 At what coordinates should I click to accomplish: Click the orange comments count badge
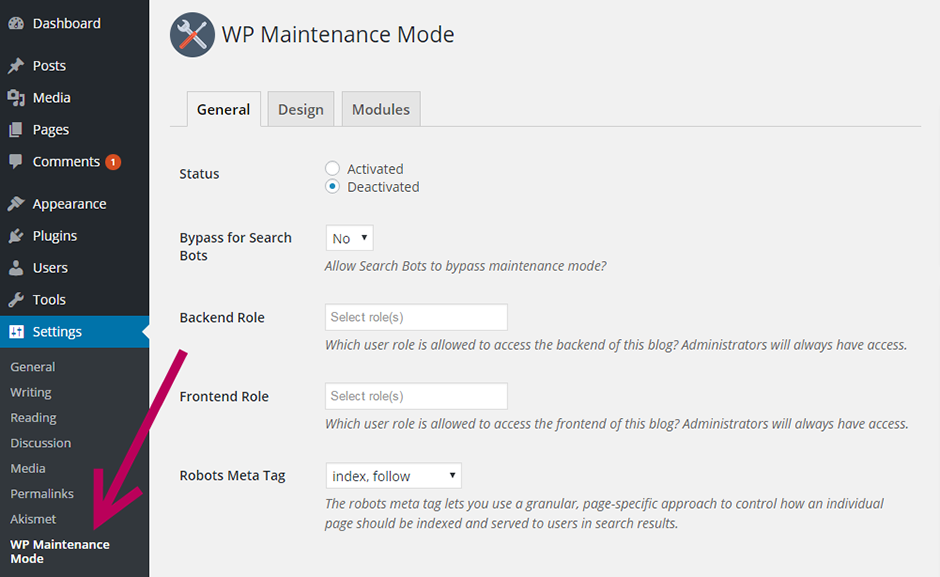tap(113, 162)
